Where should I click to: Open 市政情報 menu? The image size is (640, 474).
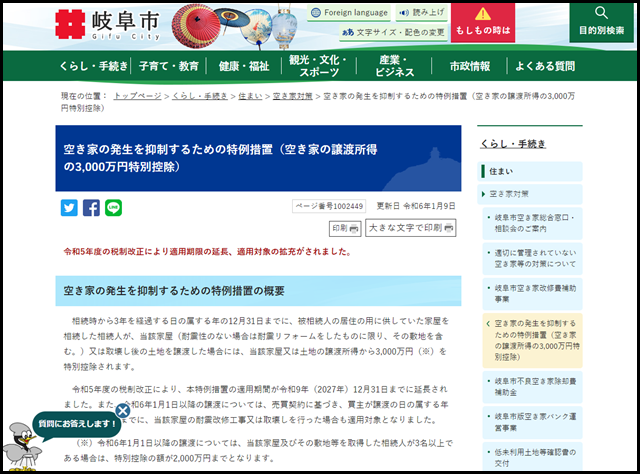point(469,66)
